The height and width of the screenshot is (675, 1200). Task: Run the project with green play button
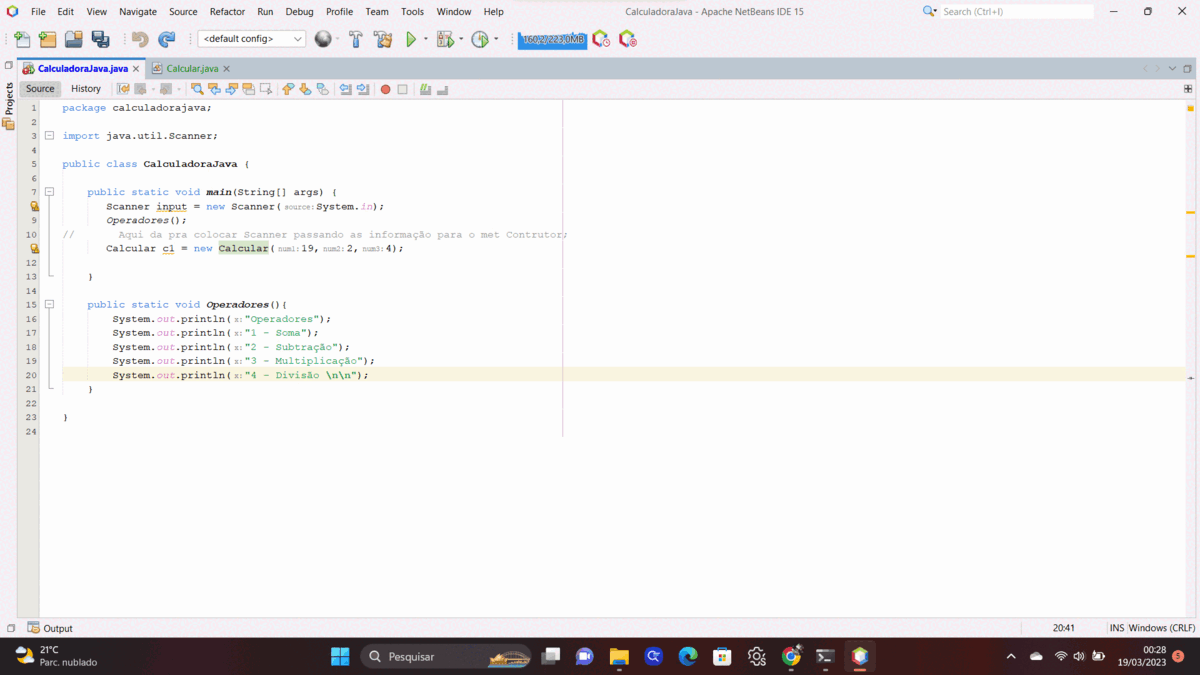tap(411, 39)
